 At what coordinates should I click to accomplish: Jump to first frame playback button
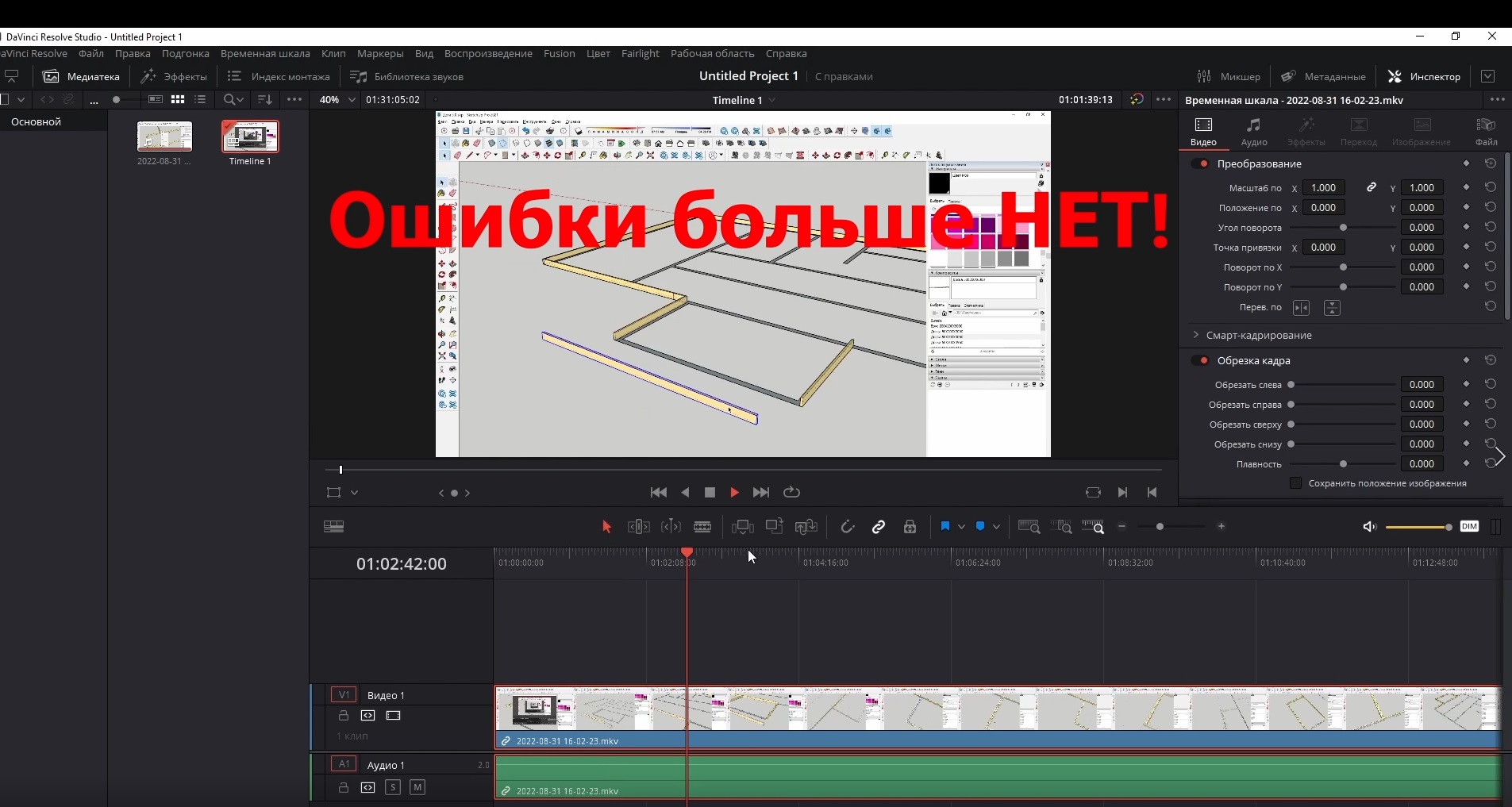(659, 493)
